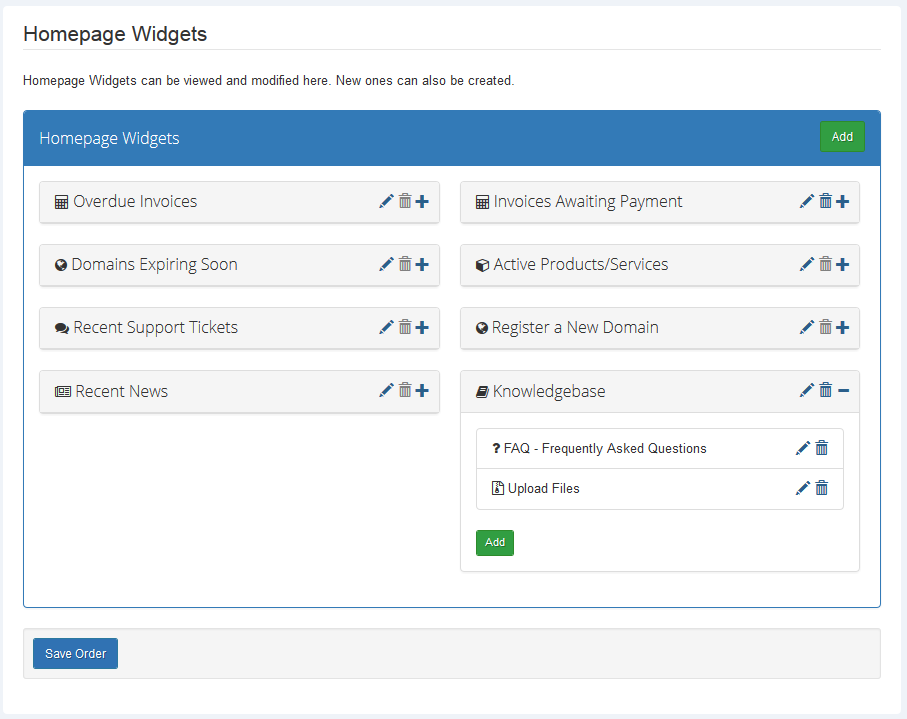907x719 pixels.
Task: Select the Active Products/Services title
Action: click(x=581, y=264)
